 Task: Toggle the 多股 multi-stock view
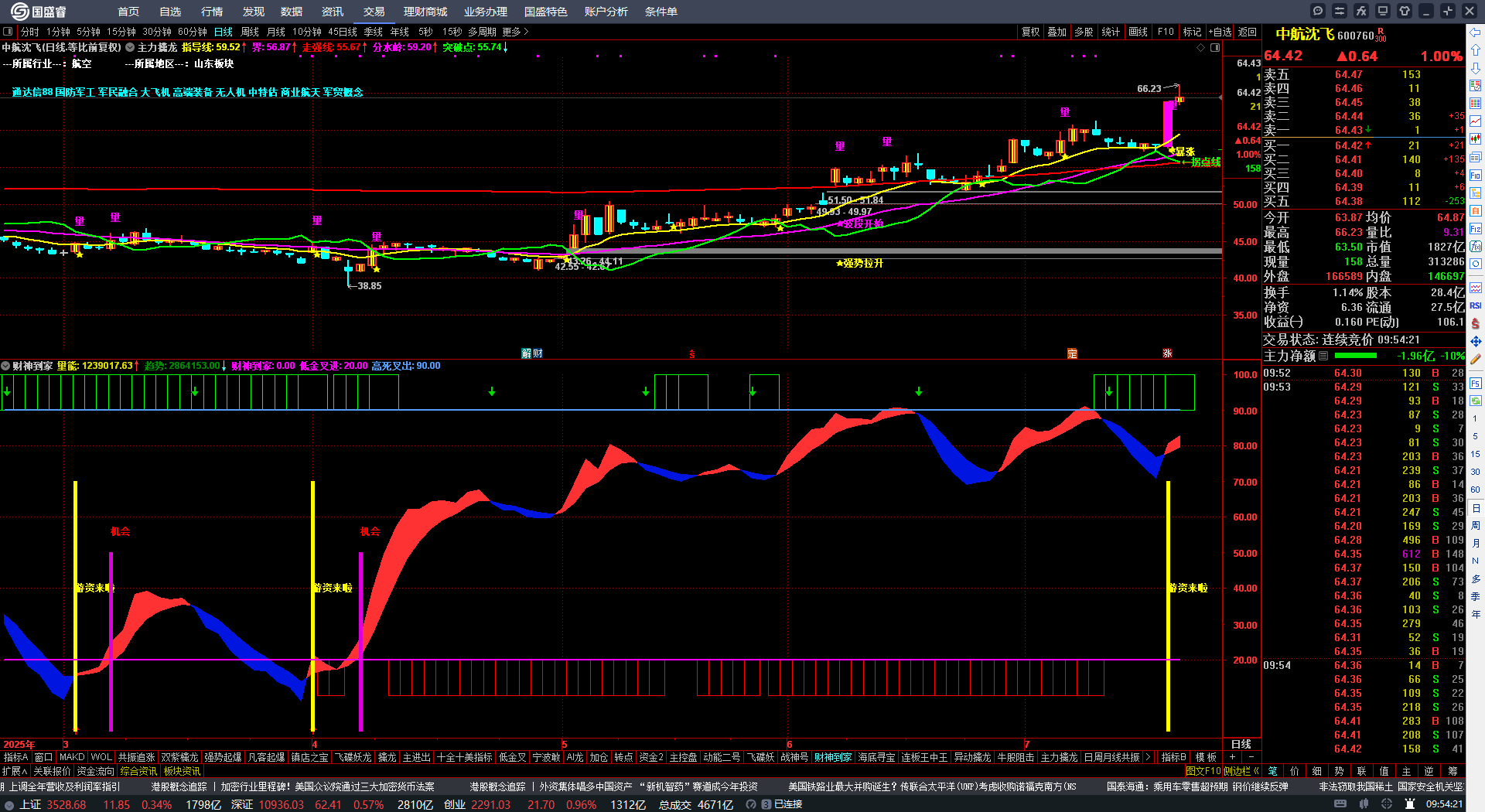[1084, 32]
